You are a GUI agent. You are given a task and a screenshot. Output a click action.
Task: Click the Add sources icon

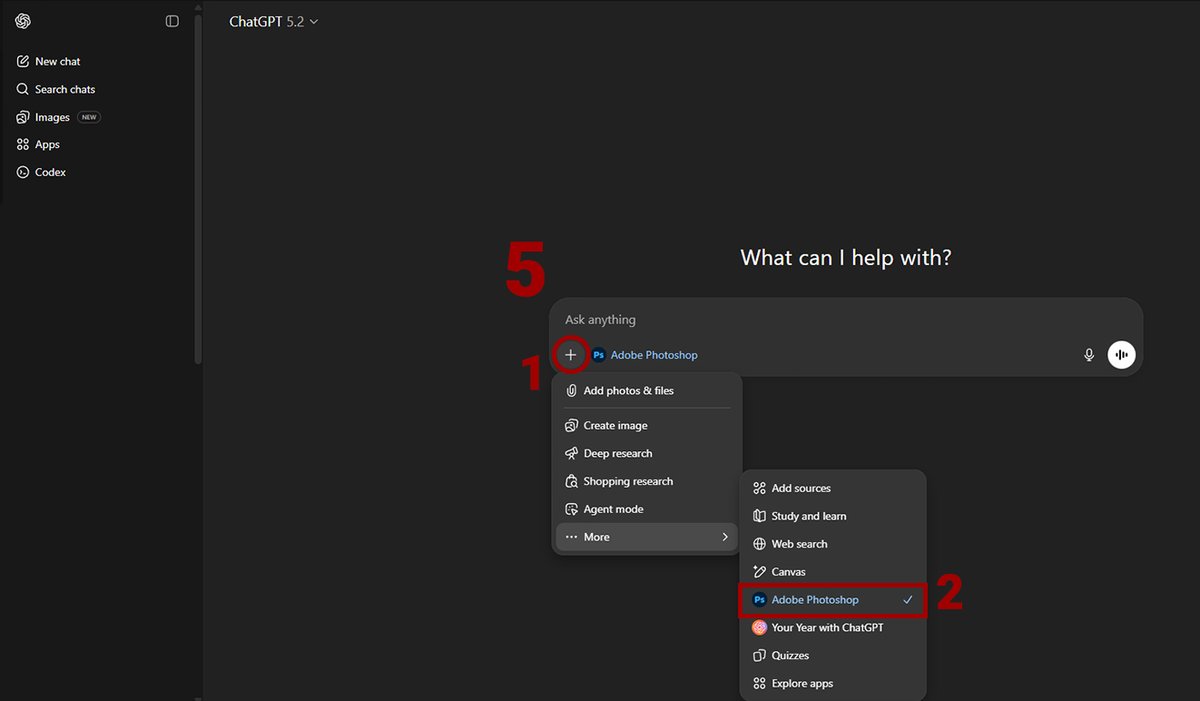[x=759, y=489]
